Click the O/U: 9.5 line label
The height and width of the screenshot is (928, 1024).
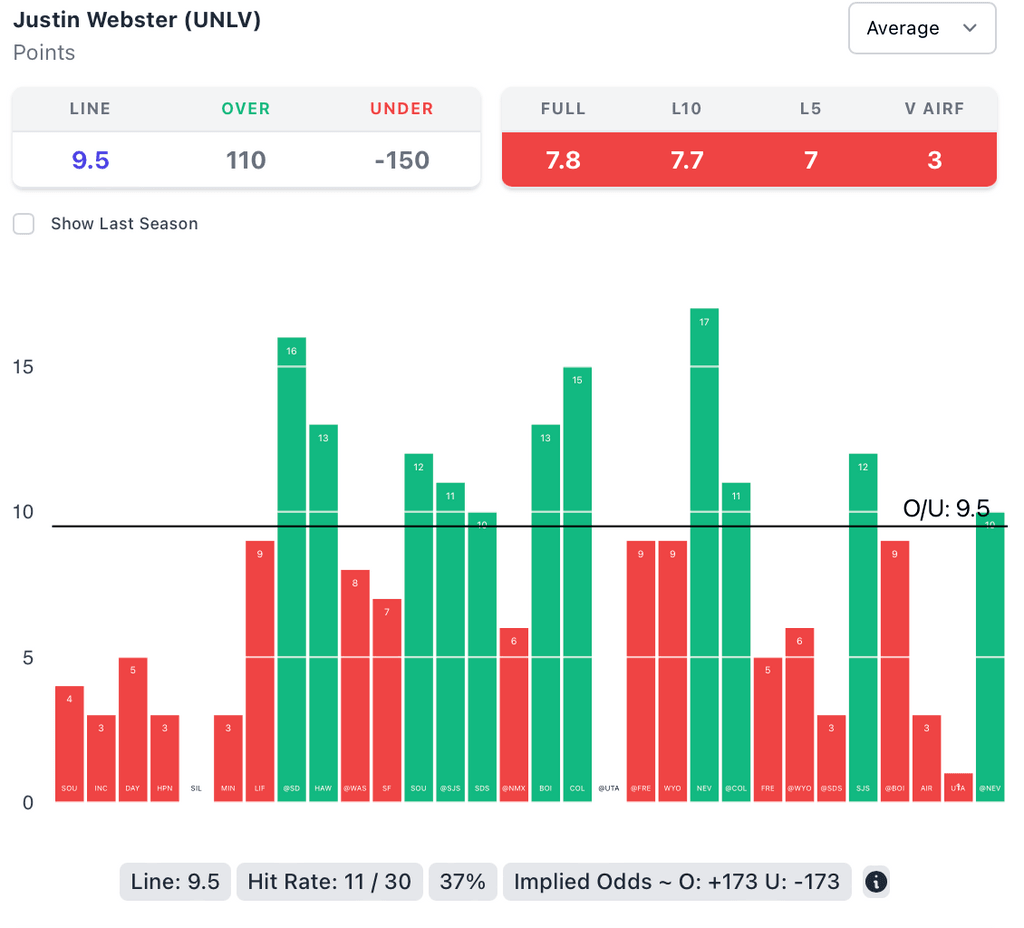(946, 508)
